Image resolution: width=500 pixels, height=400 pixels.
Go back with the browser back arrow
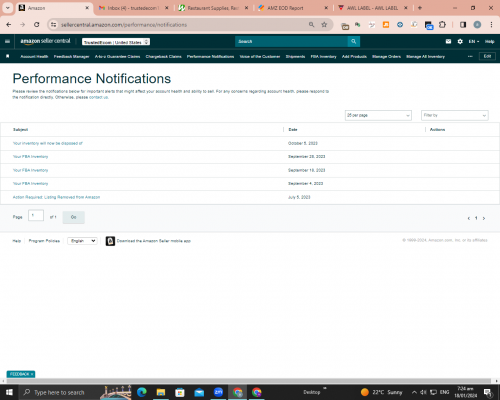[9, 25]
